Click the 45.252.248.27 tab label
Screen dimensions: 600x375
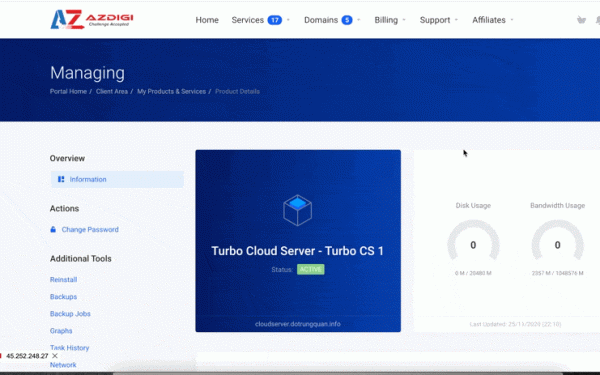(x=27, y=356)
